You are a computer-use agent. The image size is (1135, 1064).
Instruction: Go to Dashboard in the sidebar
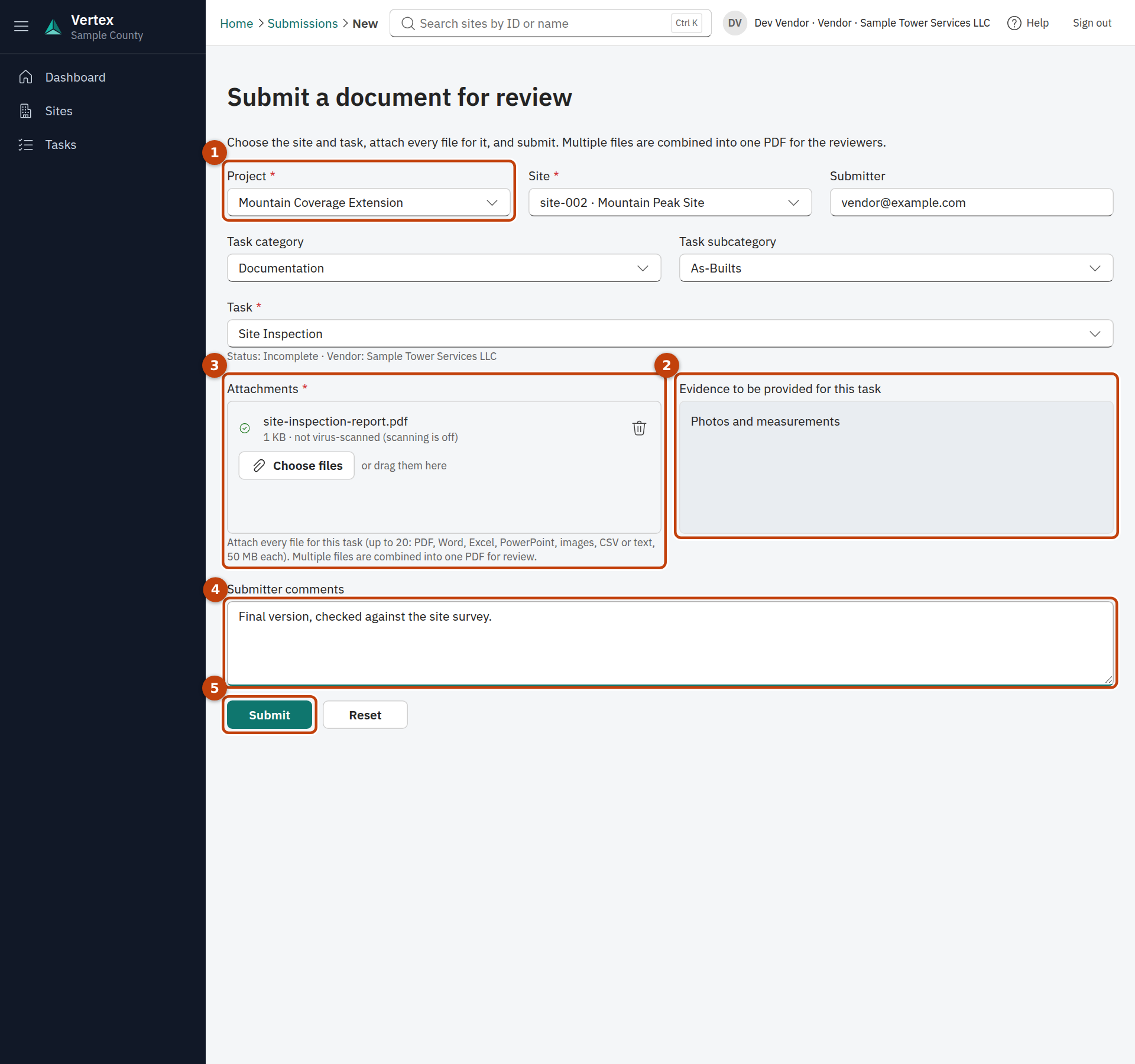click(x=103, y=77)
